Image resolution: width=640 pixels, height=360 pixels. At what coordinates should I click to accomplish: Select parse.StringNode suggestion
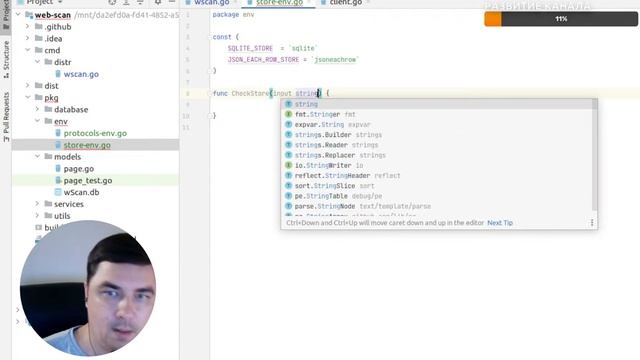click(437, 206)
